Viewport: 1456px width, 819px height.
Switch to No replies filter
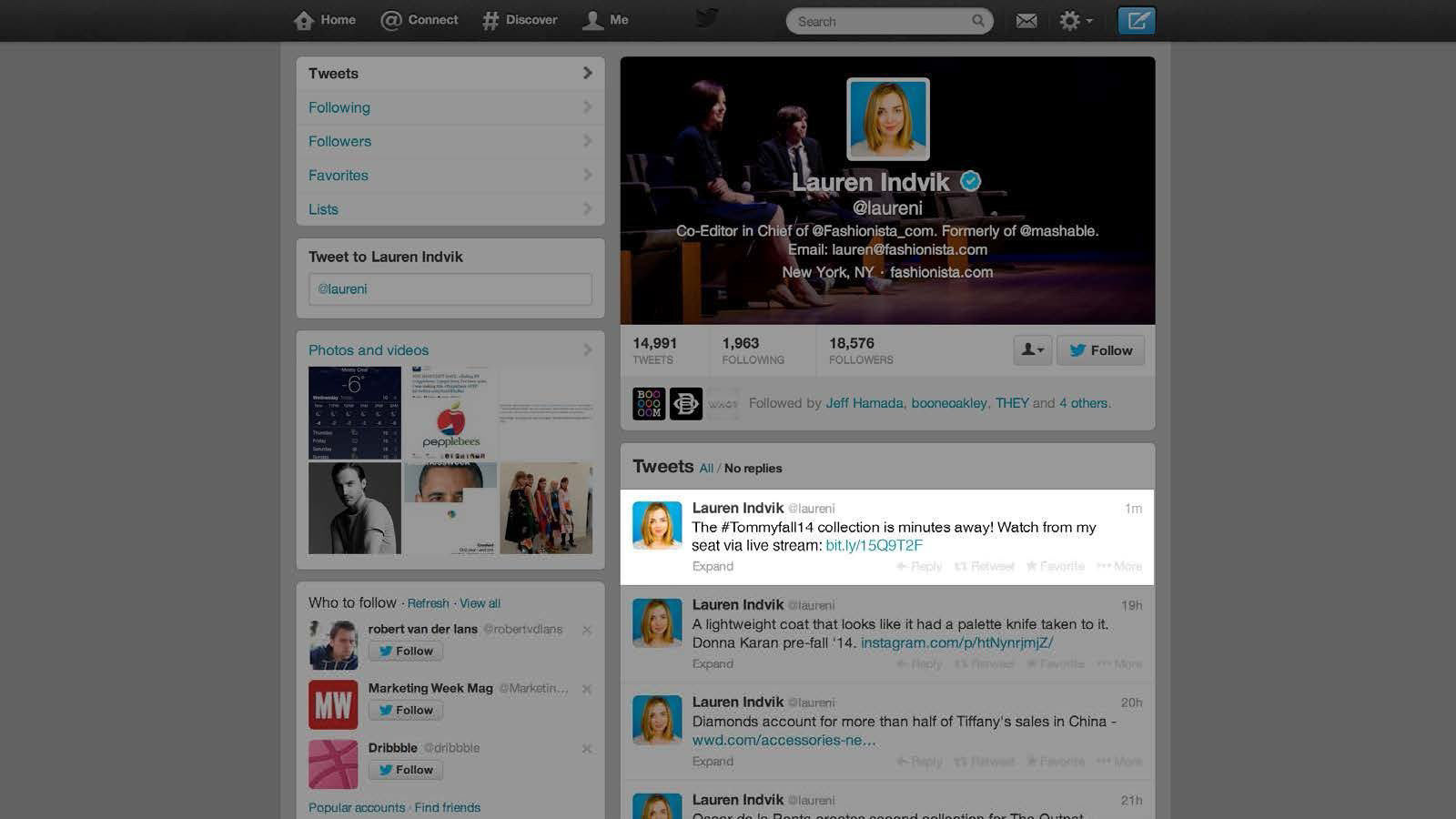(753, 468)
